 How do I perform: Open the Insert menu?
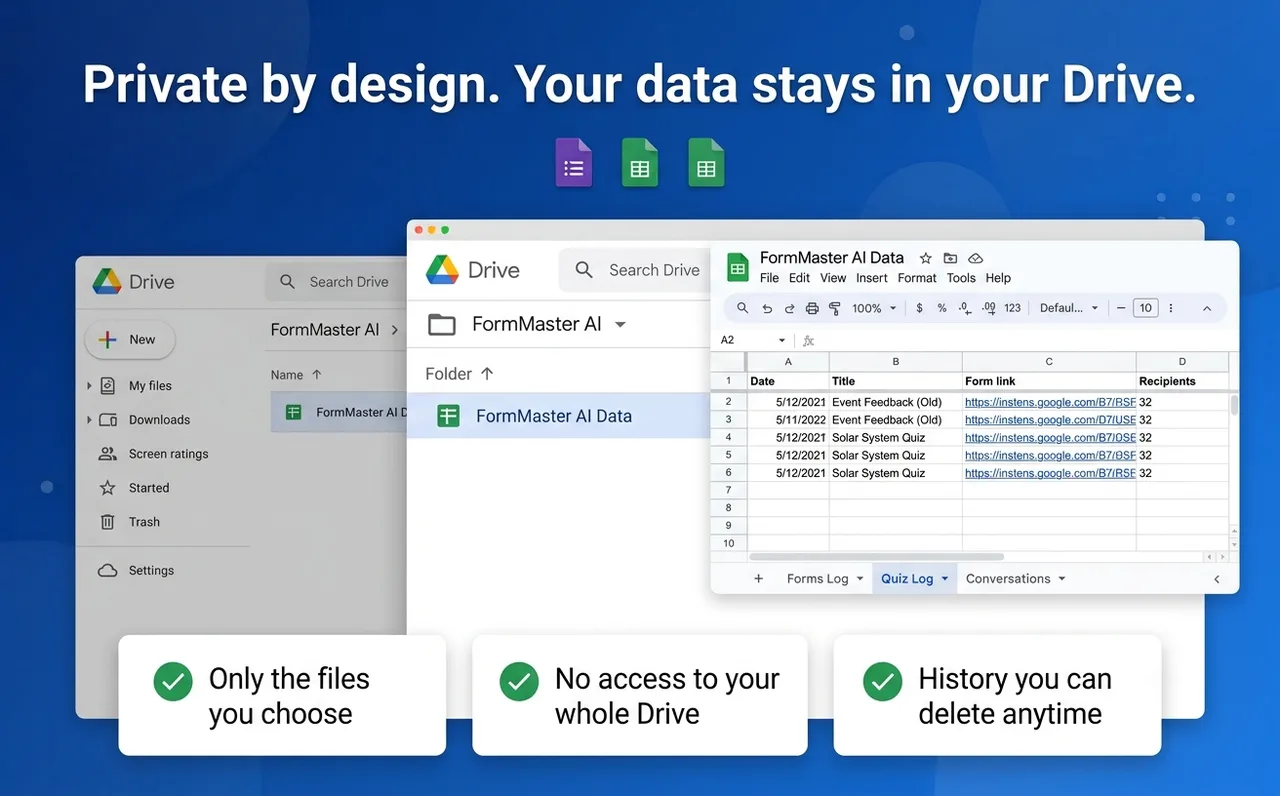[872, 278]
